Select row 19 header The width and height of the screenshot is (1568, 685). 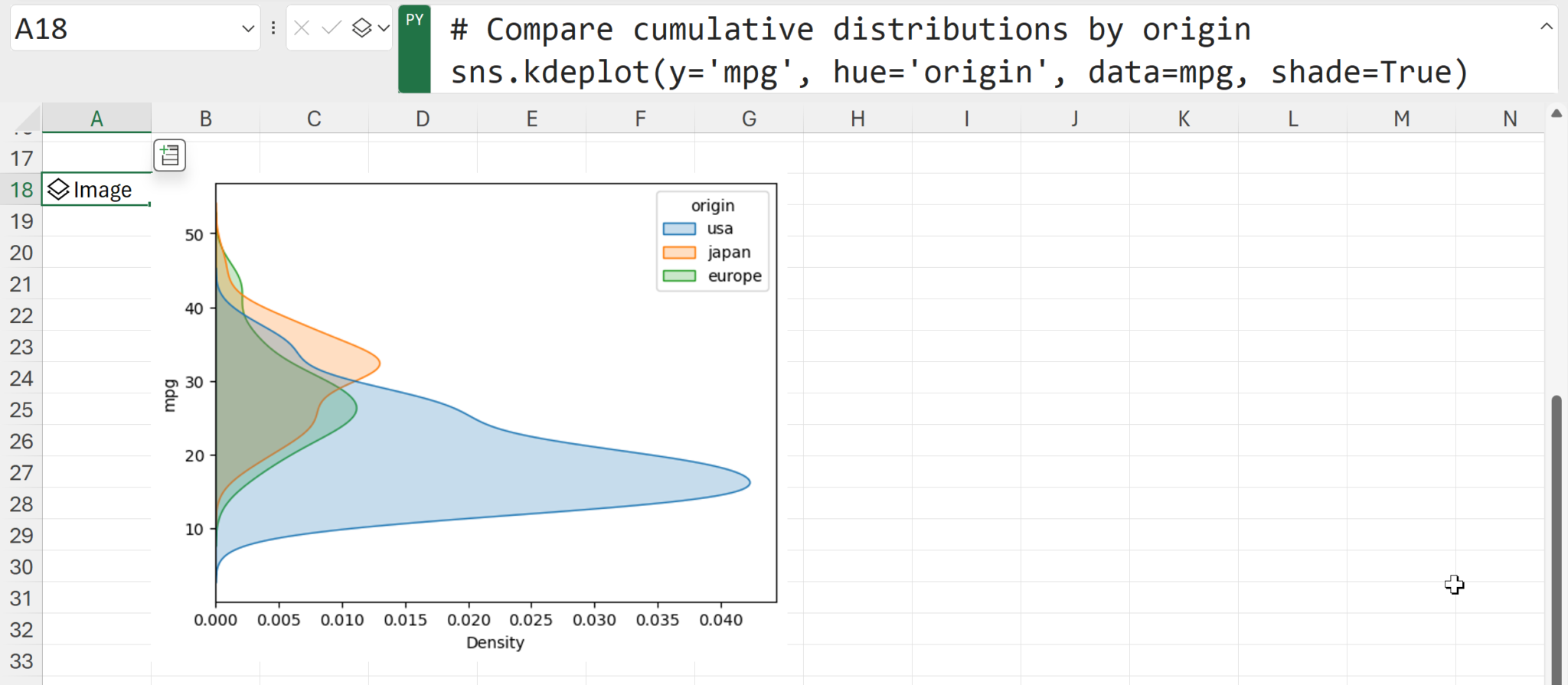pos(21,220)
